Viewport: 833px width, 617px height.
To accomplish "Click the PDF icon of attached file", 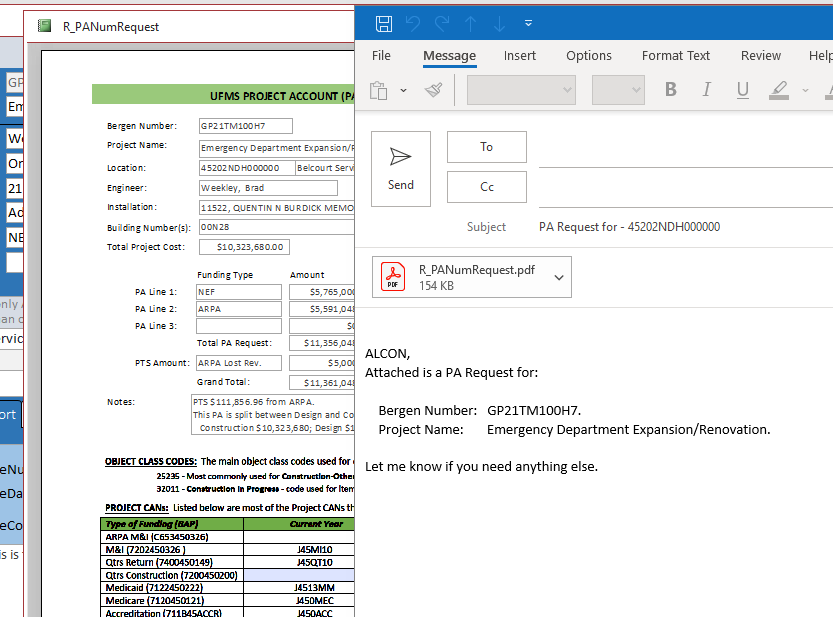I will coord(394,277).
